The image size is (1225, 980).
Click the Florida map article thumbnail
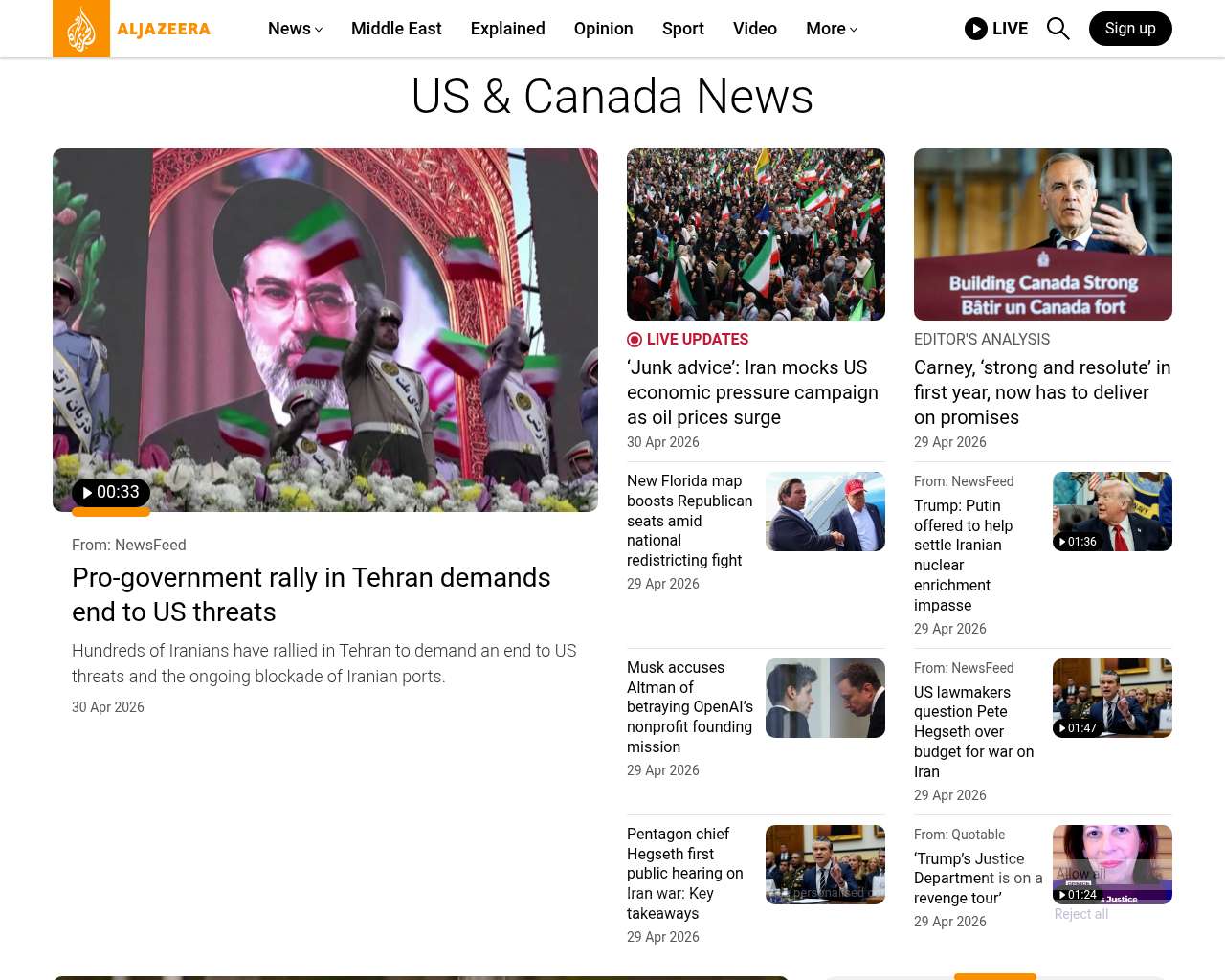coord(825,511)
